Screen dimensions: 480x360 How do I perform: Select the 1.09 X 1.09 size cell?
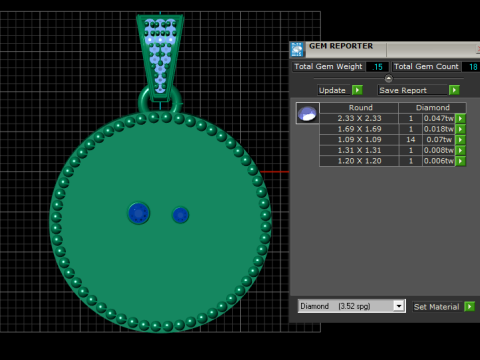(x=359, y=140)
